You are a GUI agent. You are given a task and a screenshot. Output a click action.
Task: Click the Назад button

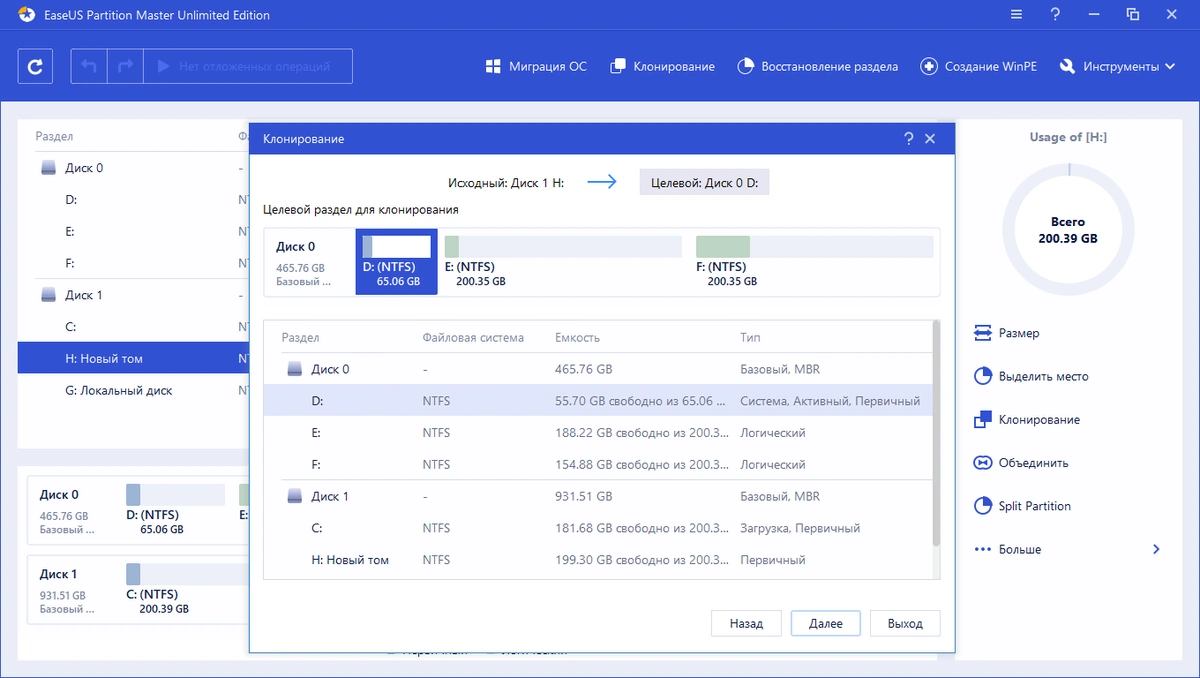point(746,623)
